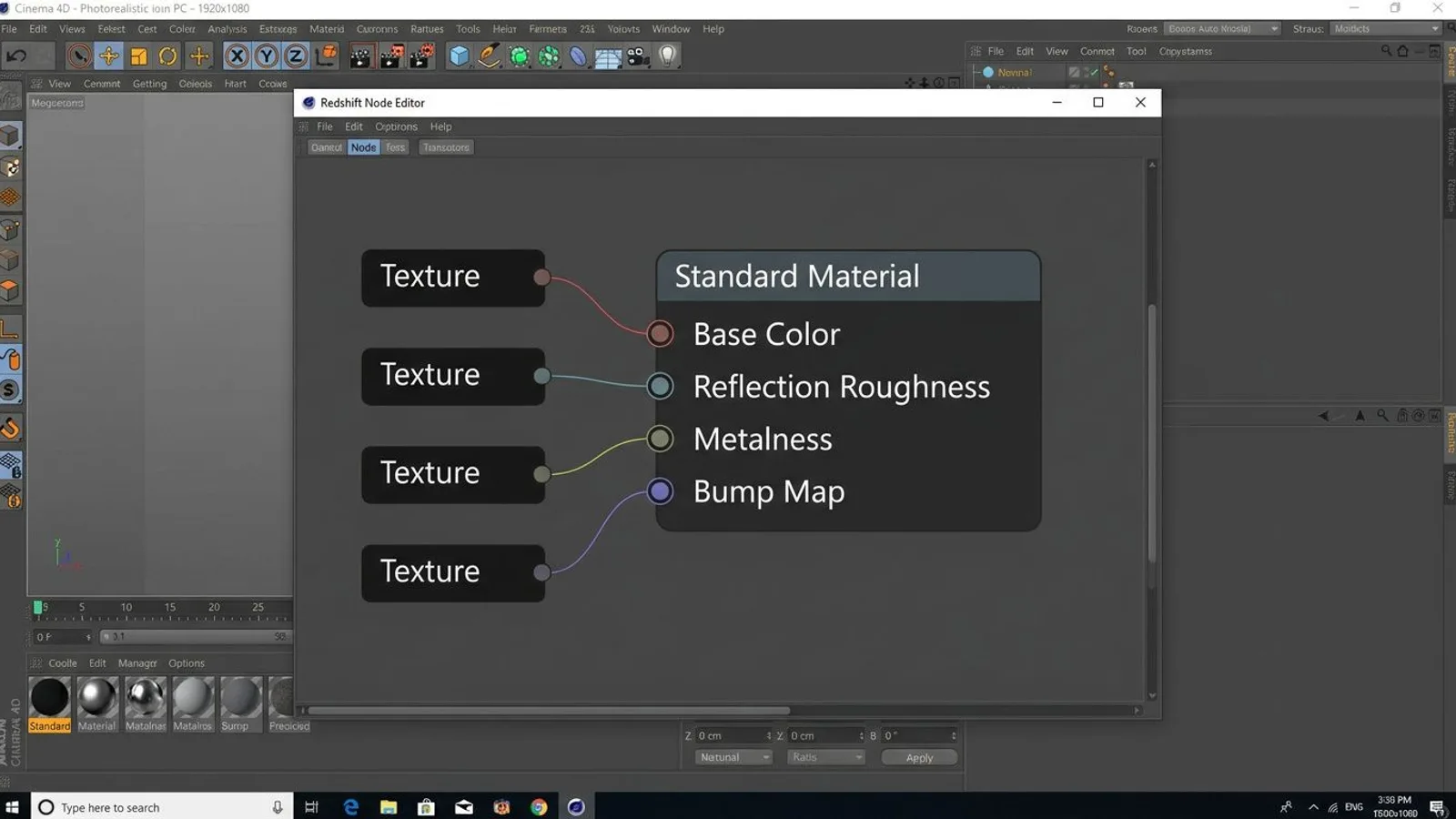Image resolution: width=1456 pixels, height=819 pixels.
Task: Select the Move tool in main toolbar
Action: point(108,56)
